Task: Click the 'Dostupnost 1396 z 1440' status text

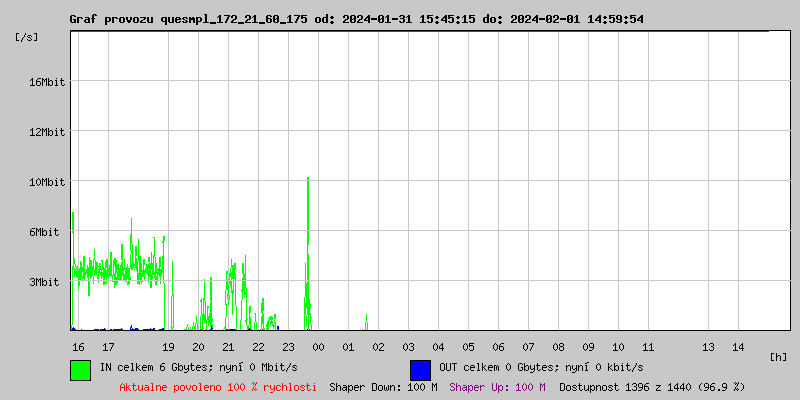Action: pos(652,386)
